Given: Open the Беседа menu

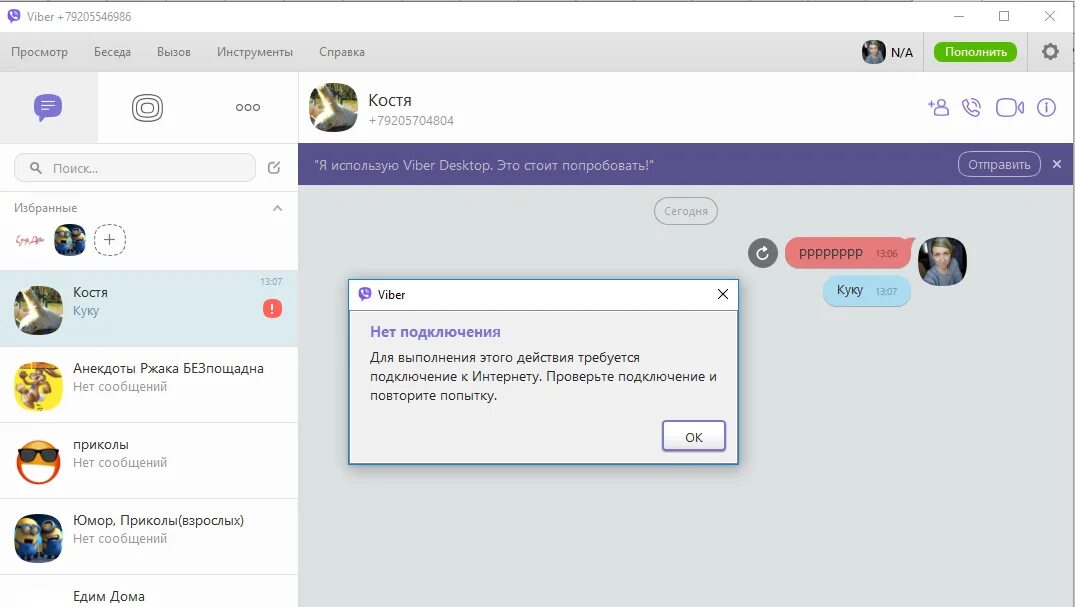Looking at the screenshot, I should tap(112, 52).
